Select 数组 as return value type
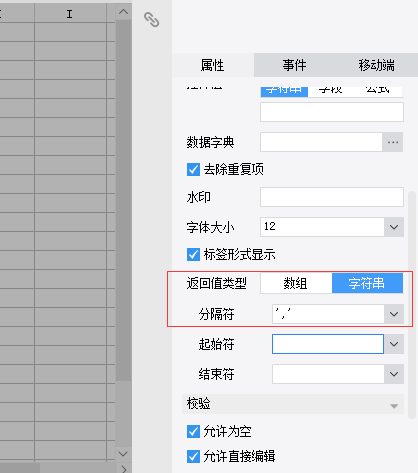The width and height of the screenshot is (418, 473). pos(296,283)
